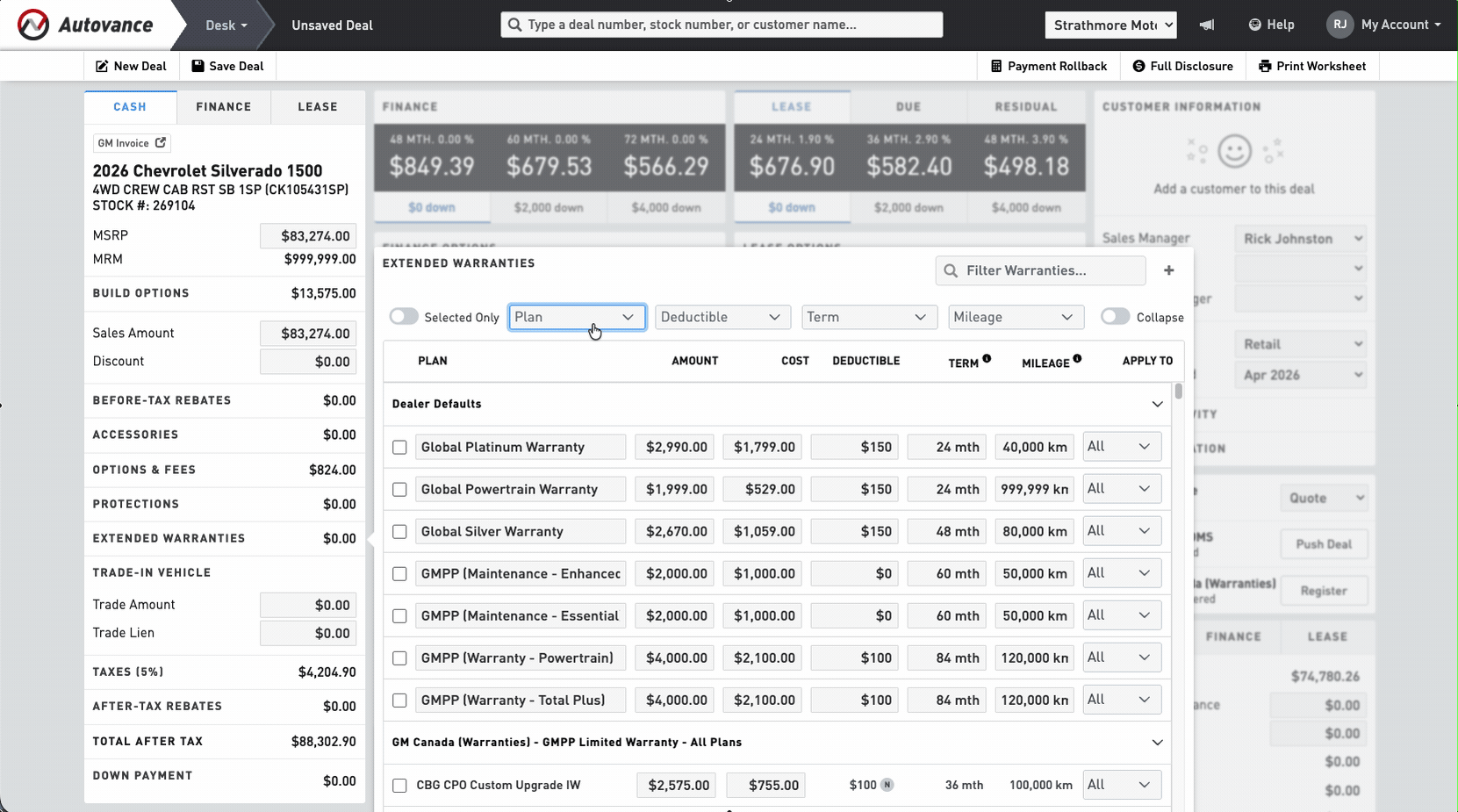Viewport: 1458px width, 812px height.
Task: Click the Trade Amount field
Action: 308,605
